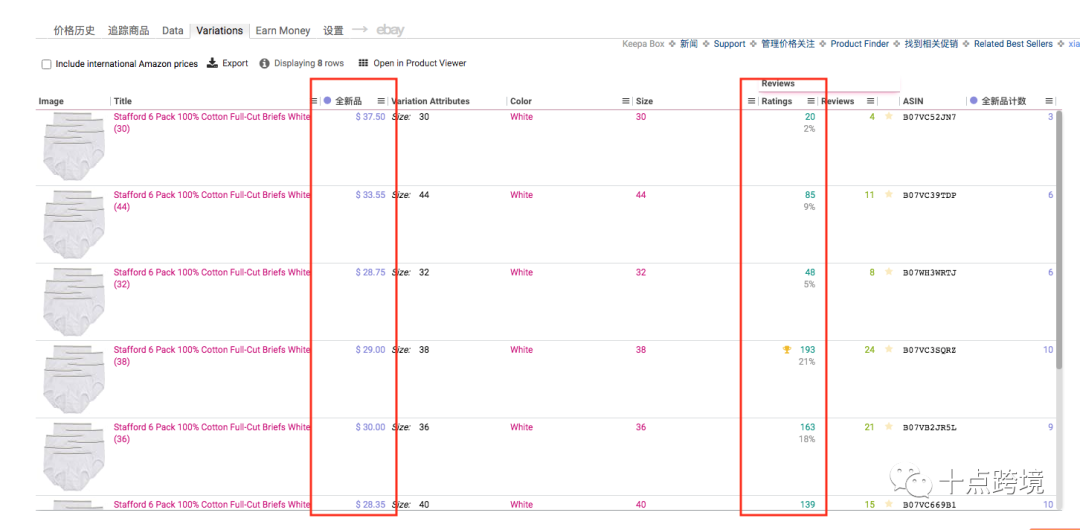Select the $ 28.75 price cell
The width and height of the screenshot is (1080, 530).
(x=371, y=272)
